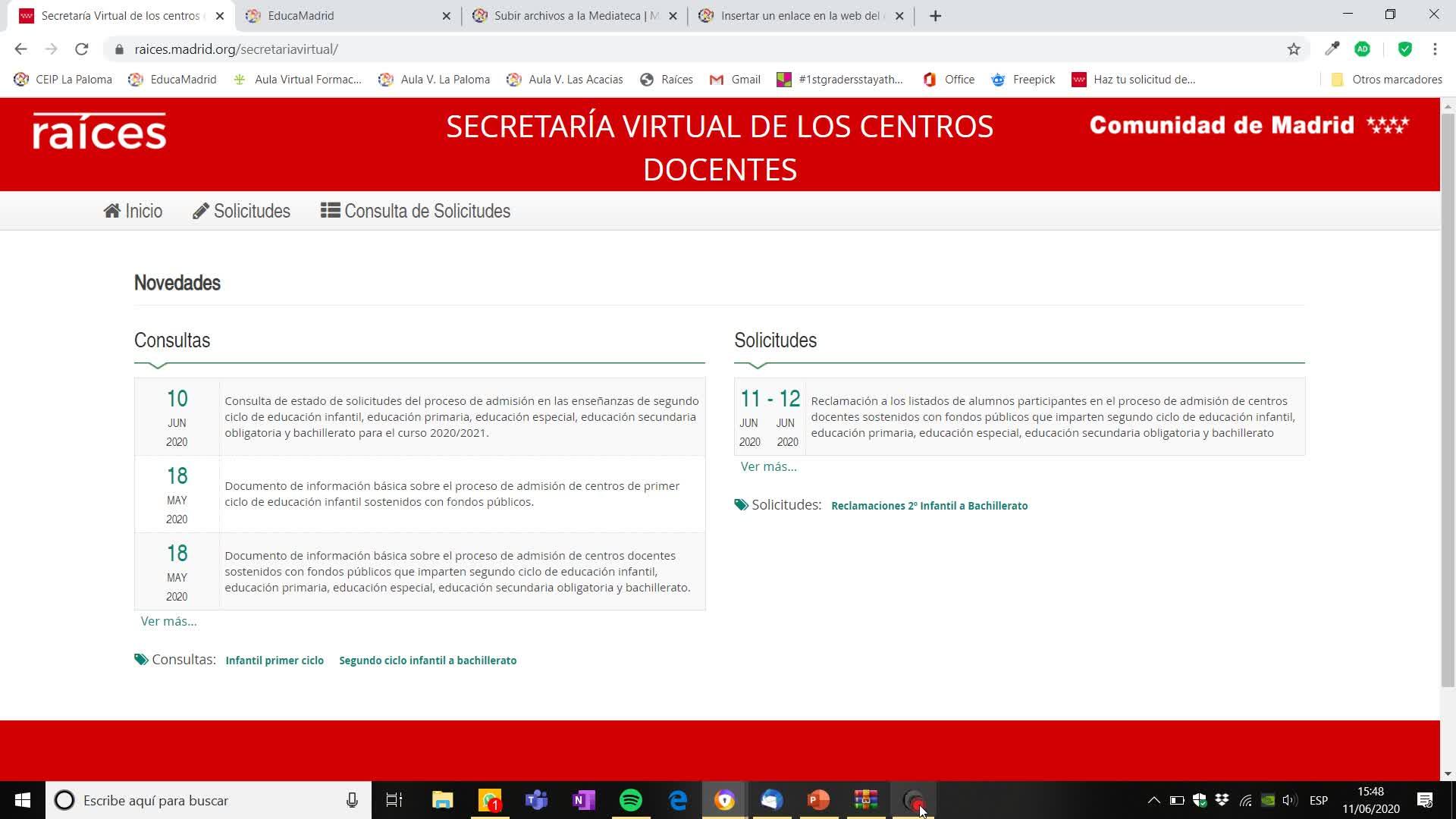Open Solicitudes menu item
The height and width of the screenshot is (819, 1456).
[241, 211]
